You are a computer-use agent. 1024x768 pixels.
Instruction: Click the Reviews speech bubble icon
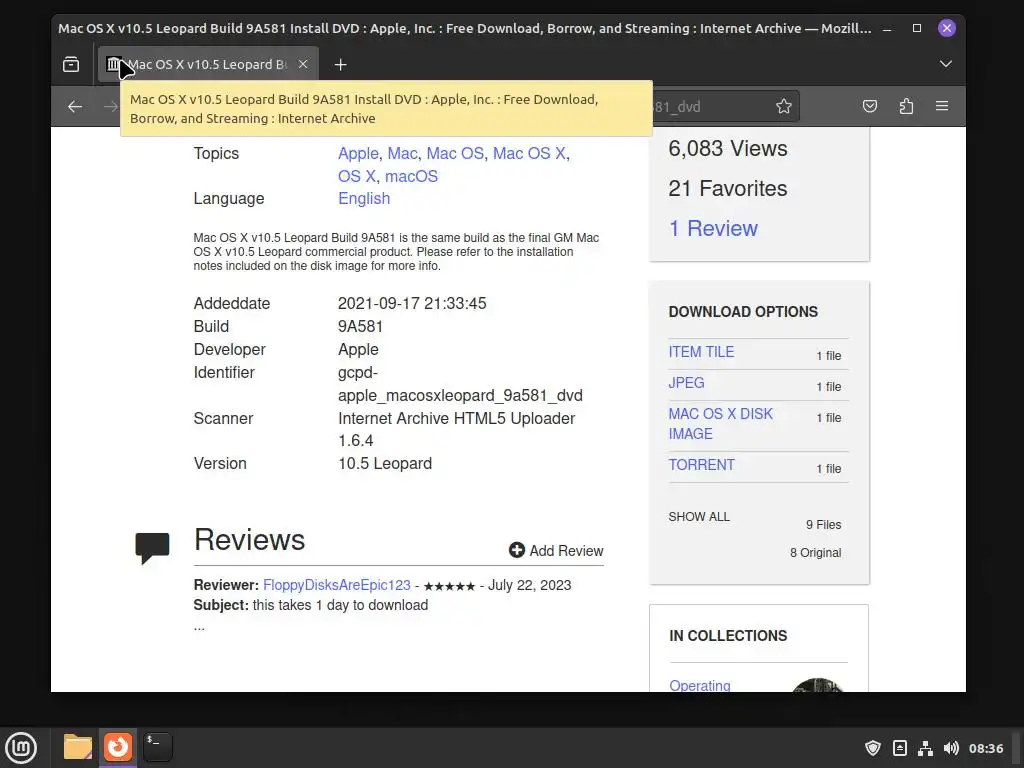(x=152, y=547)
